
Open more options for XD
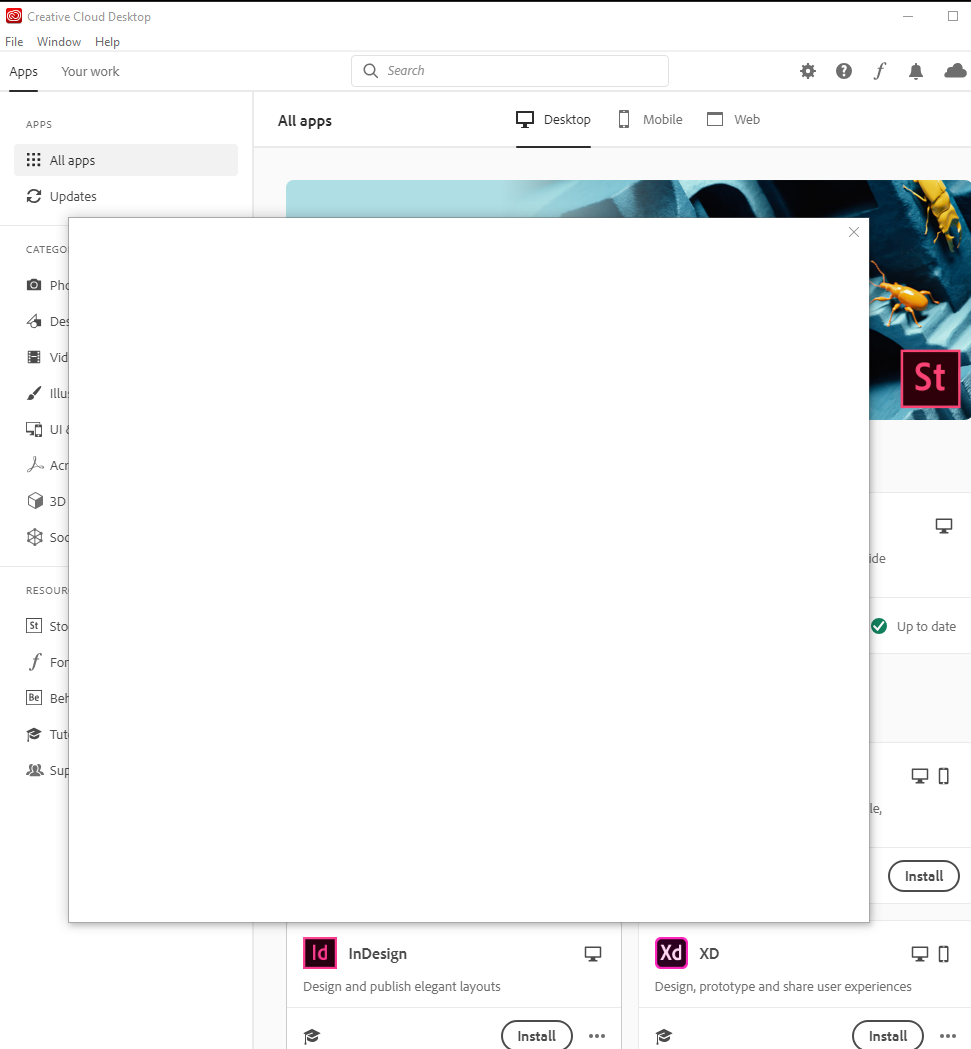pyautogui.click(x=948, y=1035)
